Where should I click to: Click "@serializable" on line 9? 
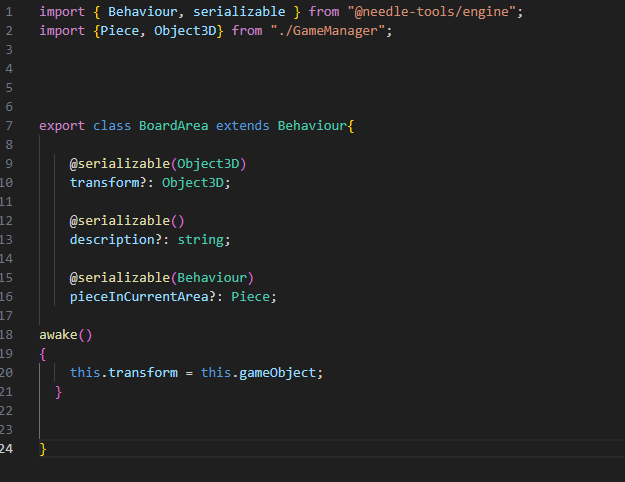(120, 164)
